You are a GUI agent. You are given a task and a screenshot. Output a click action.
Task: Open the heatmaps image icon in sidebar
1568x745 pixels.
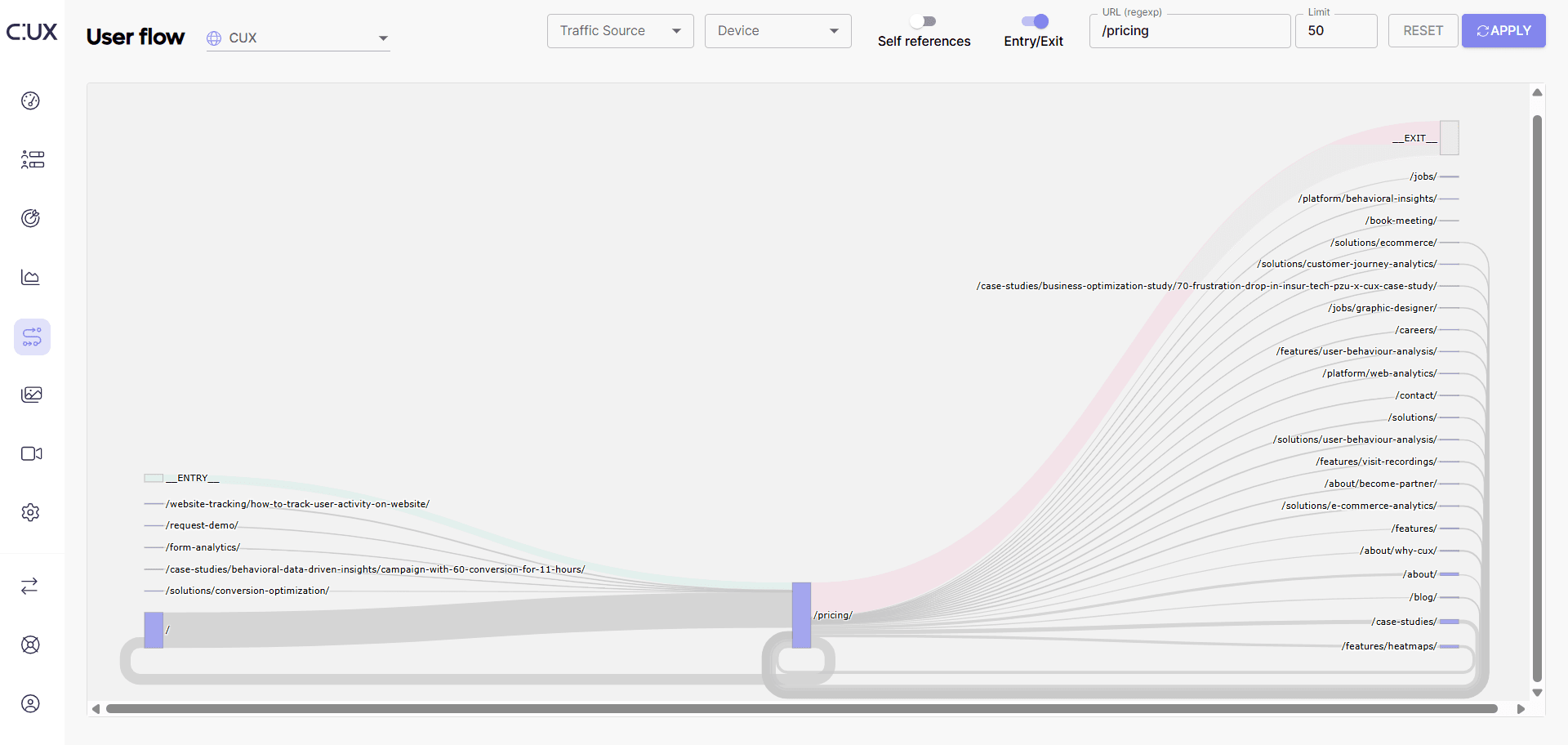coord(32,395)
